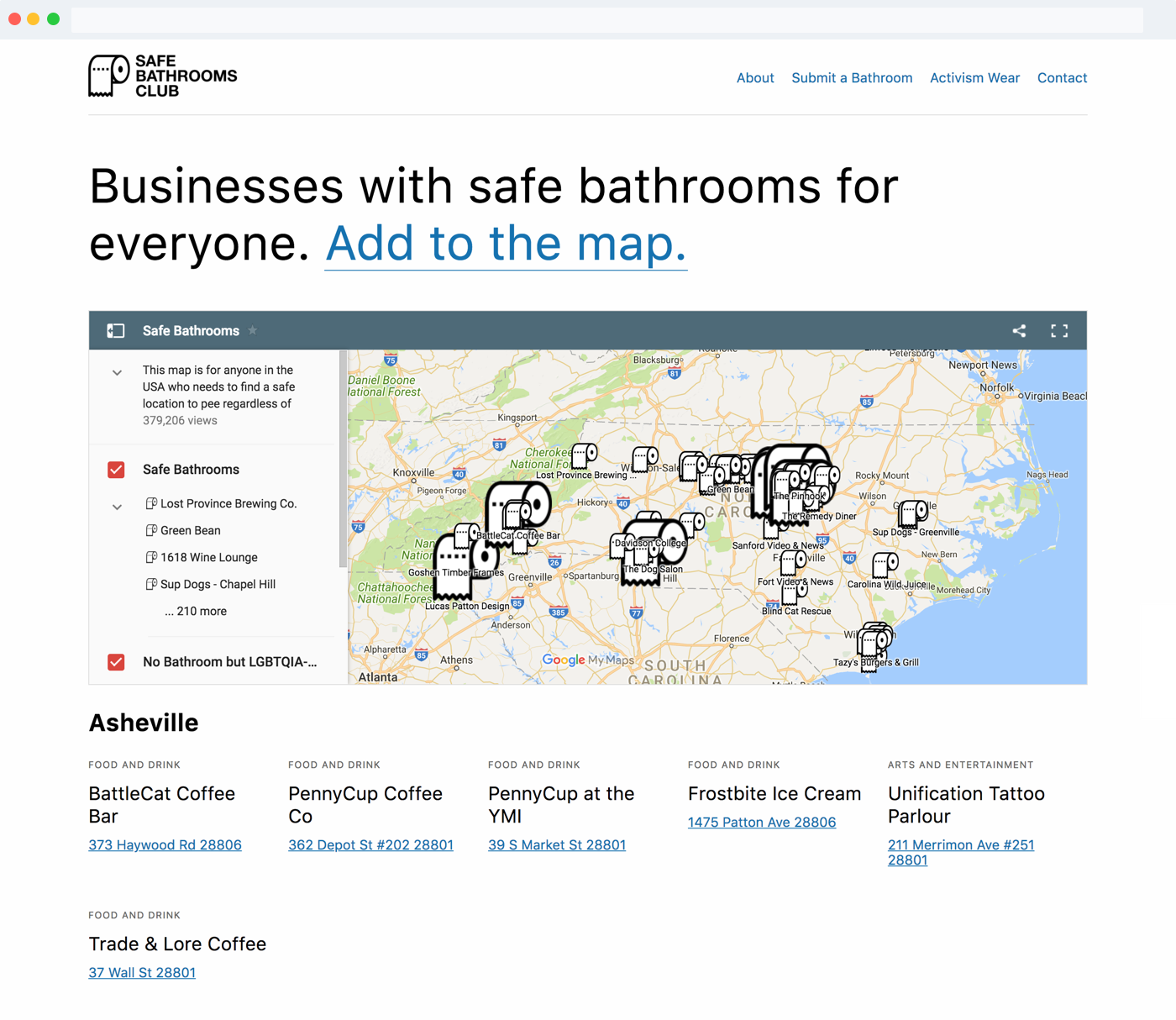Click the map sidebar scrollbar
The image size is (1176, 1020).
click(x=343, y=459)
